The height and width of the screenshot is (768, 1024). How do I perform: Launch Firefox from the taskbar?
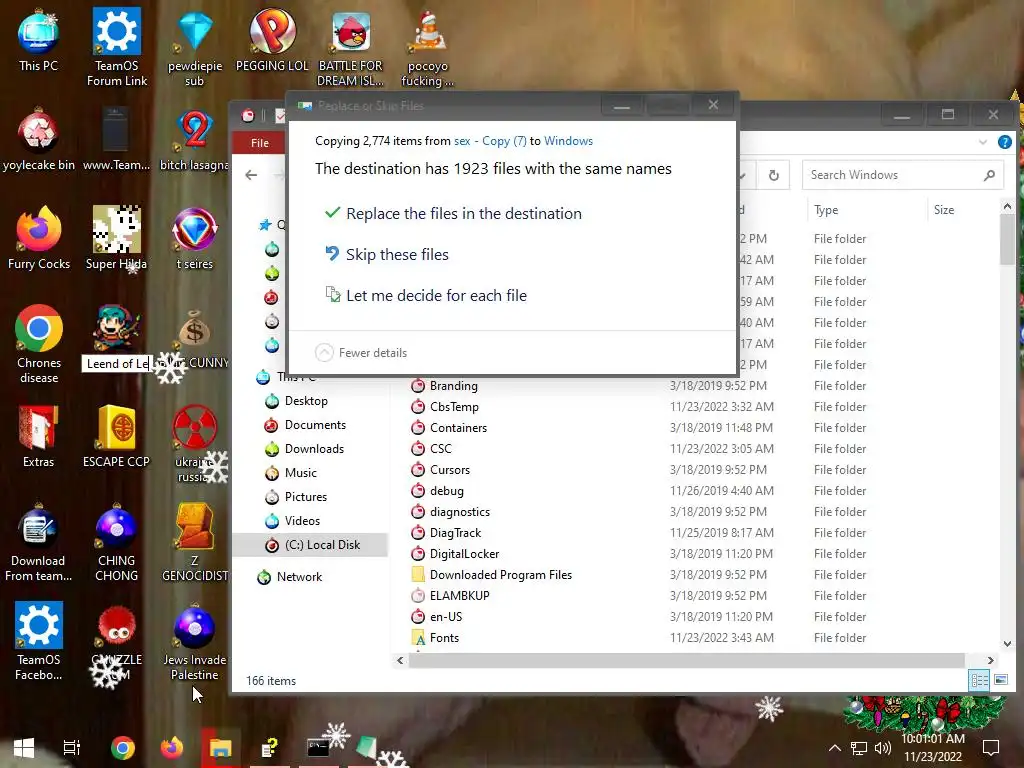[x=172, y=748]
